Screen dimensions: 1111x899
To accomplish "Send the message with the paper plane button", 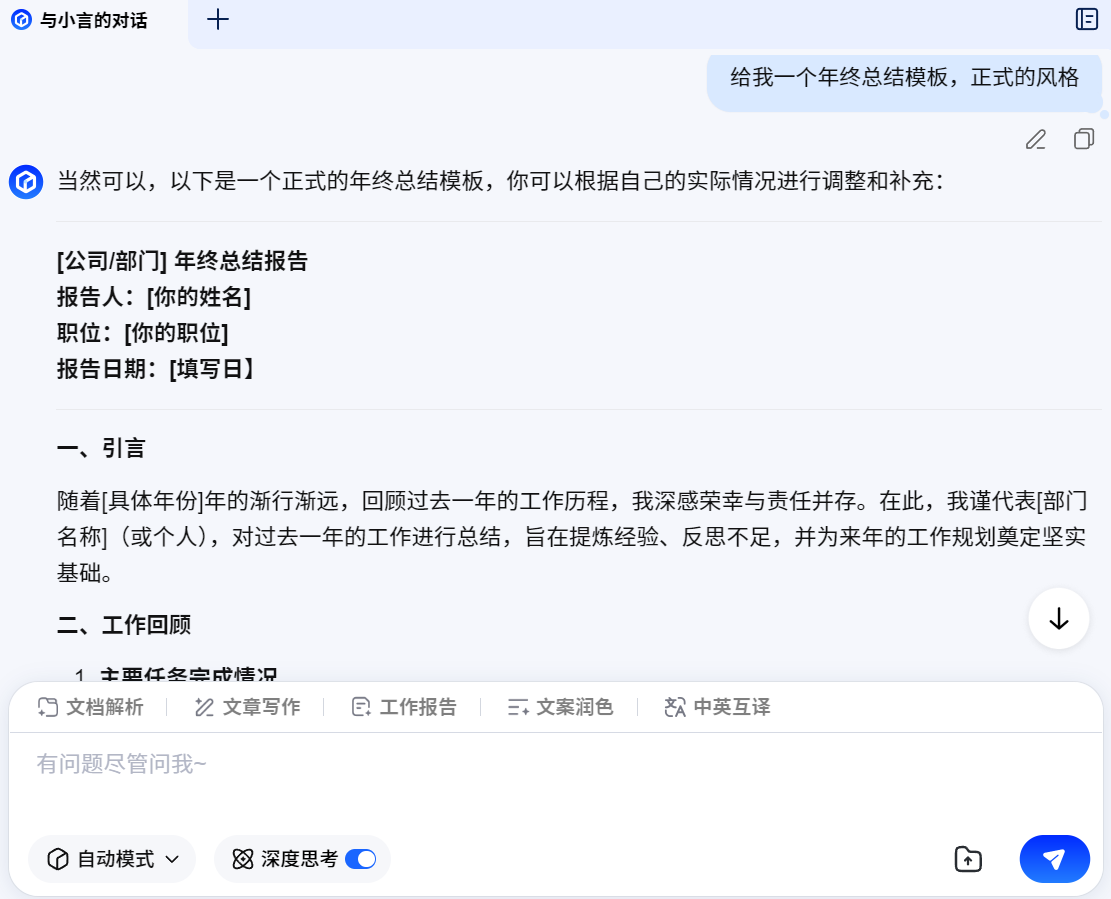I will click(x=1054, y=858).
